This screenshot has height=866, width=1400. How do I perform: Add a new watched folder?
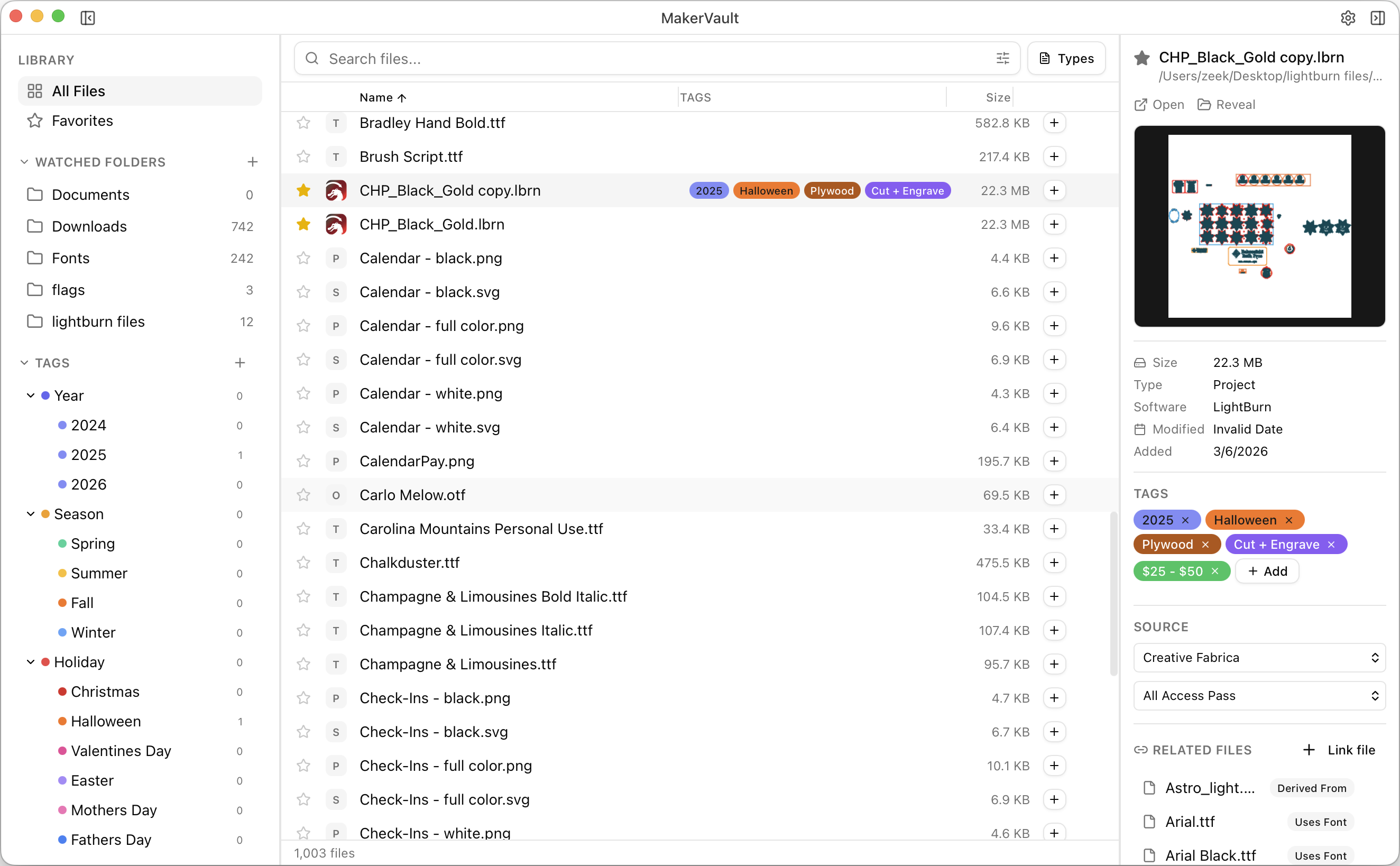pos(253,162)
